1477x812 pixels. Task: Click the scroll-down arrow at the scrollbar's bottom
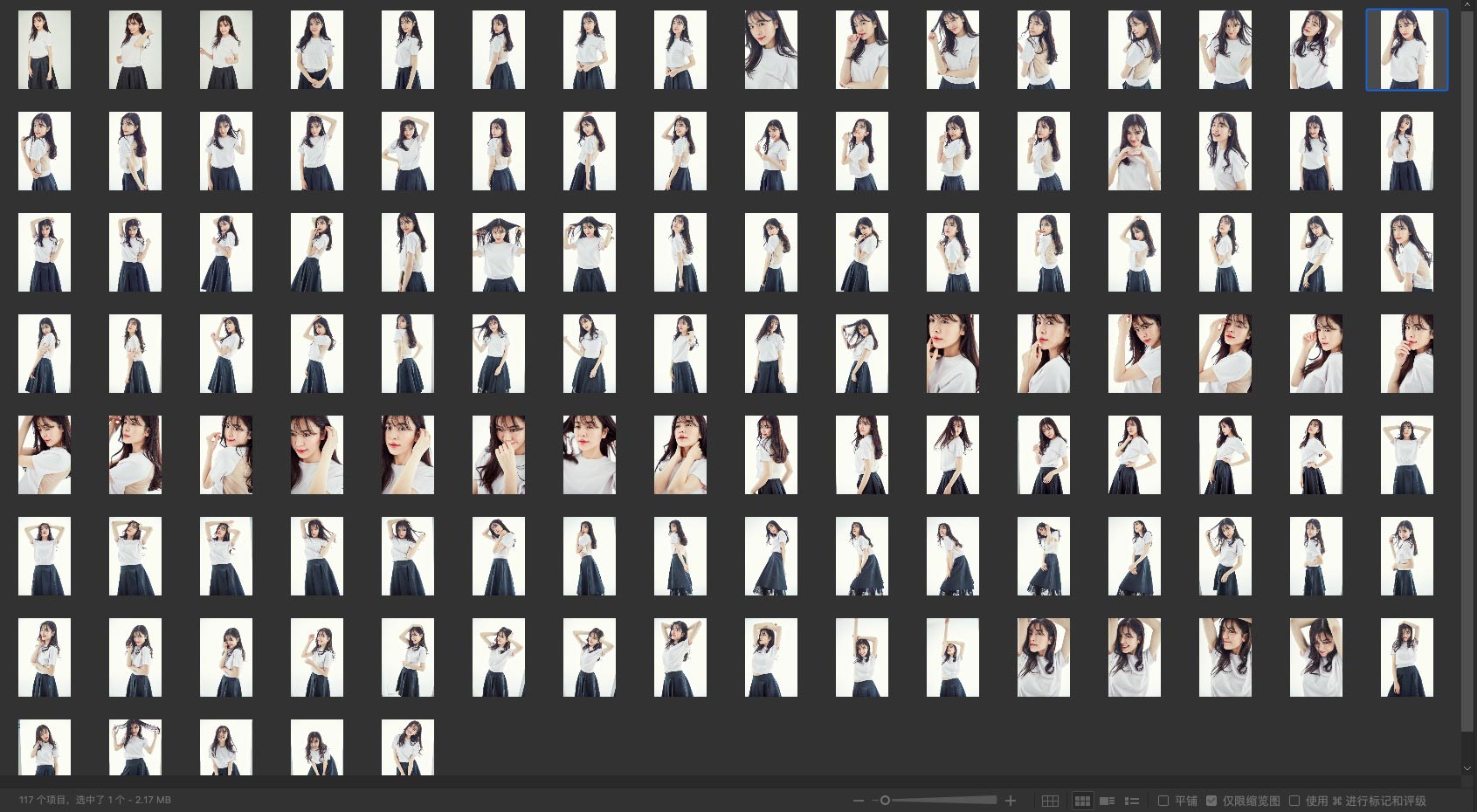click(x=1467, y=768)
